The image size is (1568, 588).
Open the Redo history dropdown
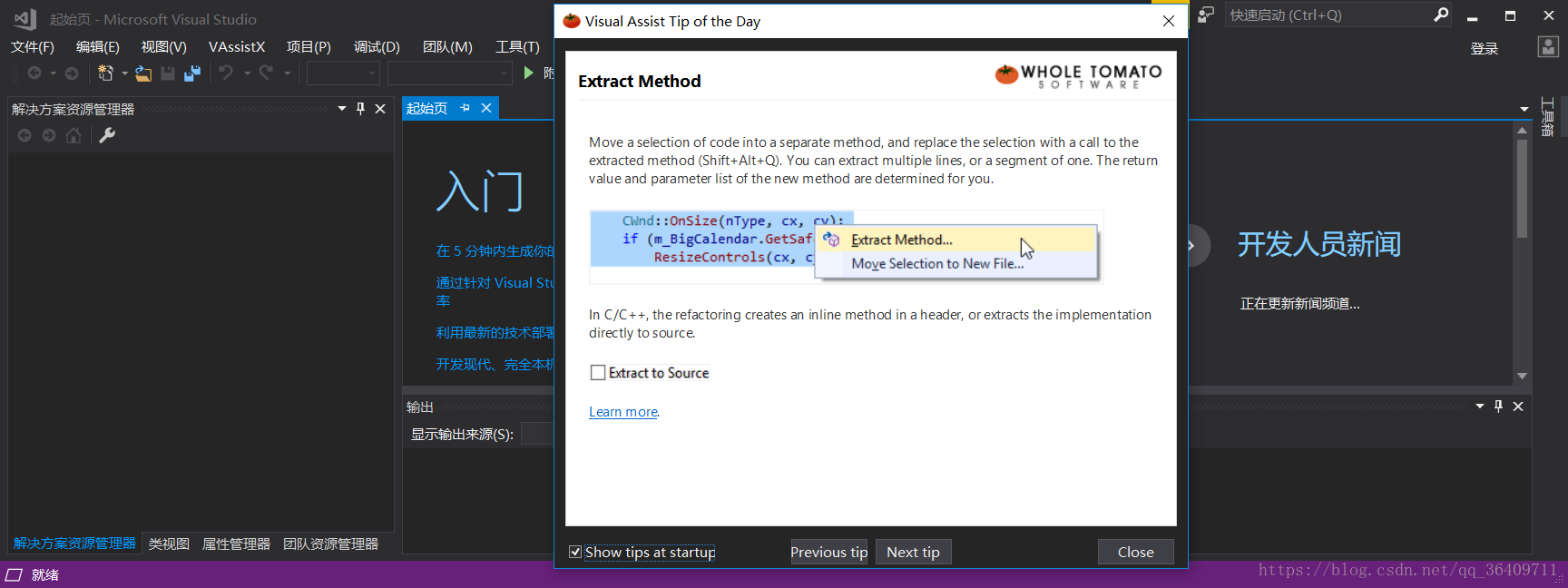[287, 73]
